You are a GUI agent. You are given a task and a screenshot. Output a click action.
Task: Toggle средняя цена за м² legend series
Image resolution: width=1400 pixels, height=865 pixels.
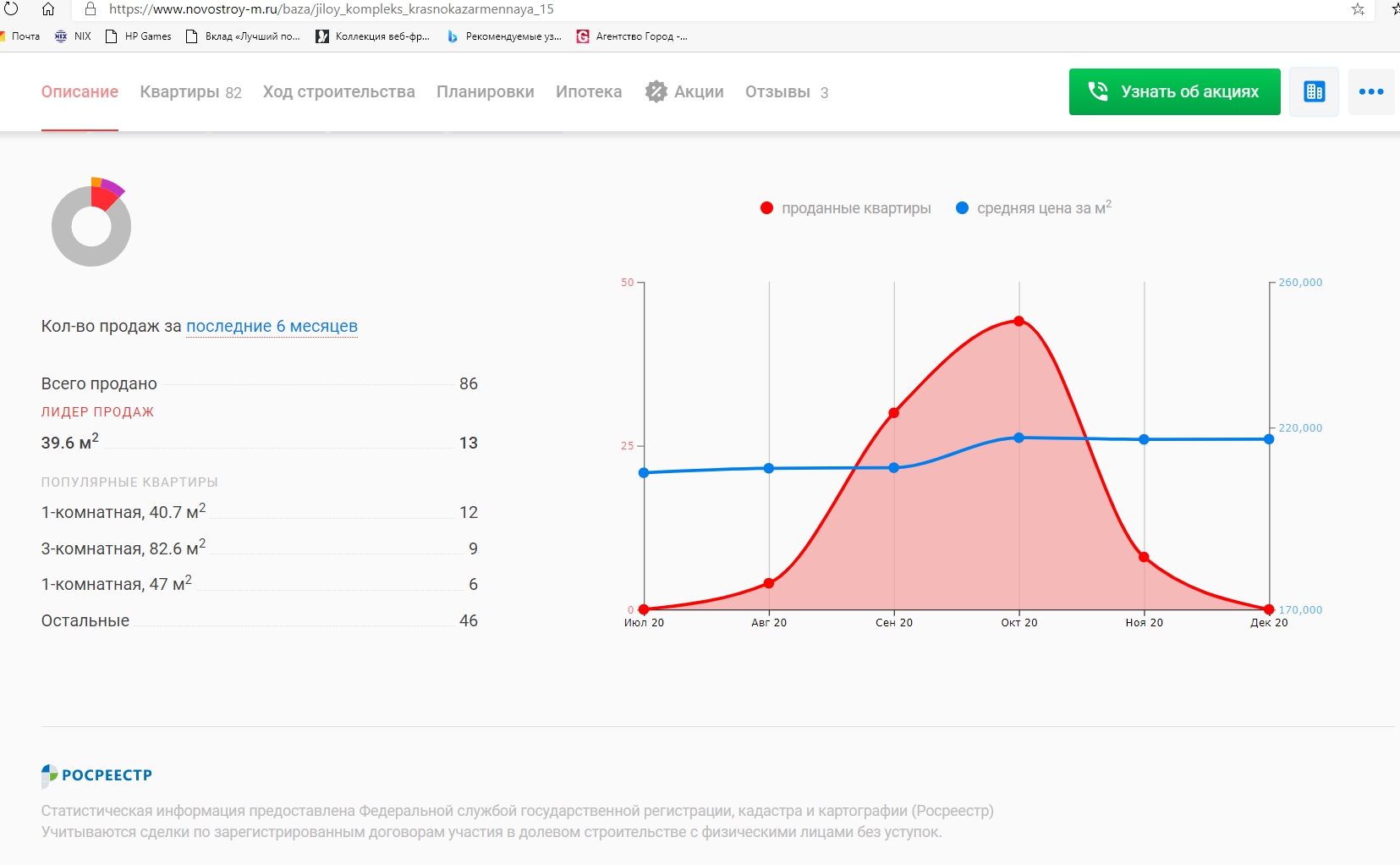[x=1034, y=208]
